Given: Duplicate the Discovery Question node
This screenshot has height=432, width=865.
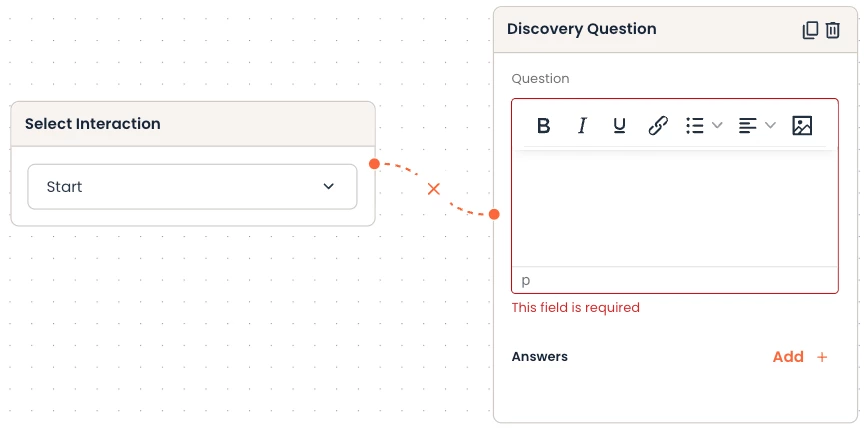Looking at the screenshot, I should tap(810, 30).
